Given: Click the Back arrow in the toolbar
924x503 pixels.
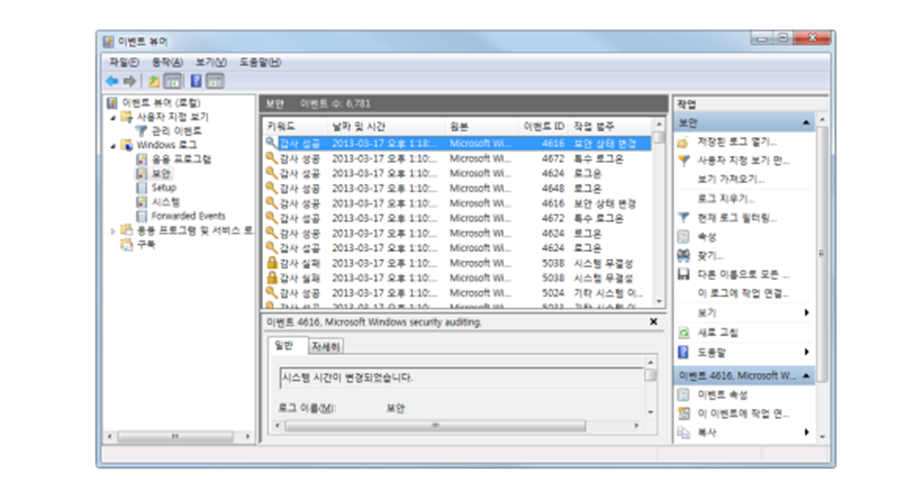Looking at the screenshot, I should pos(112,81).
